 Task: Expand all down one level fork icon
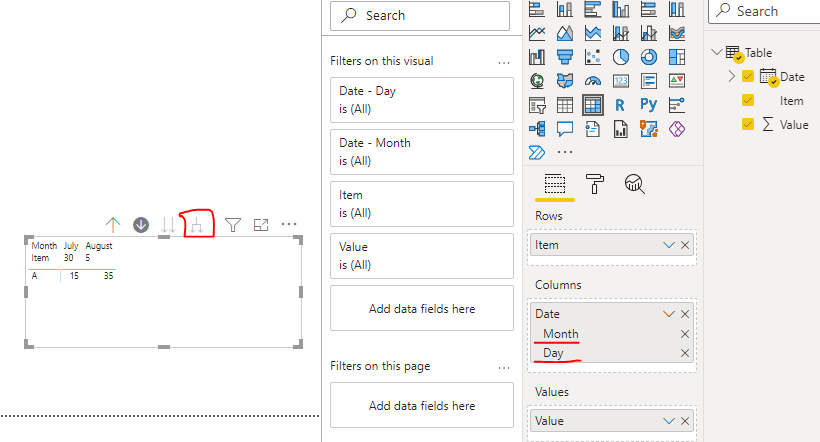click(x=197, y=225)
